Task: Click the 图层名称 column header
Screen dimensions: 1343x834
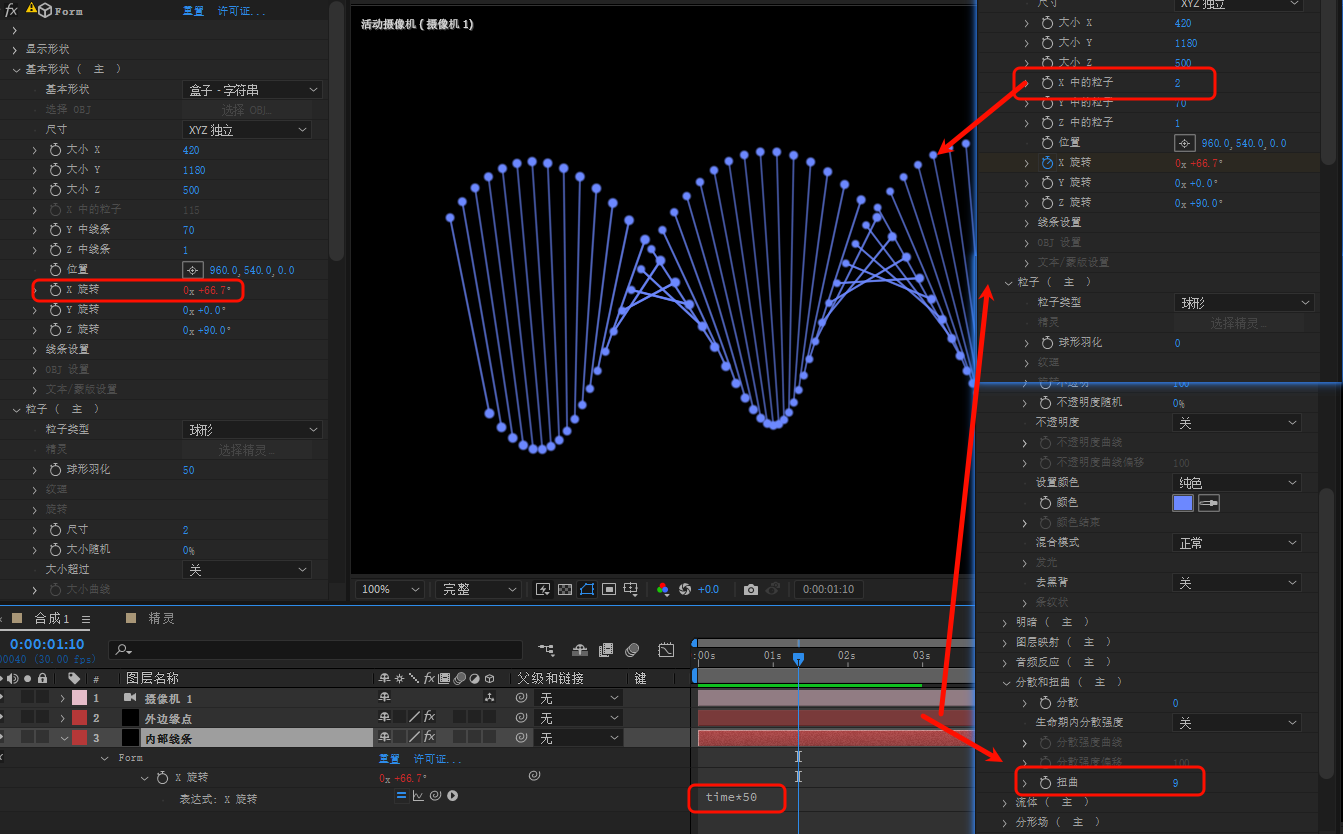Action: point(152,678)
